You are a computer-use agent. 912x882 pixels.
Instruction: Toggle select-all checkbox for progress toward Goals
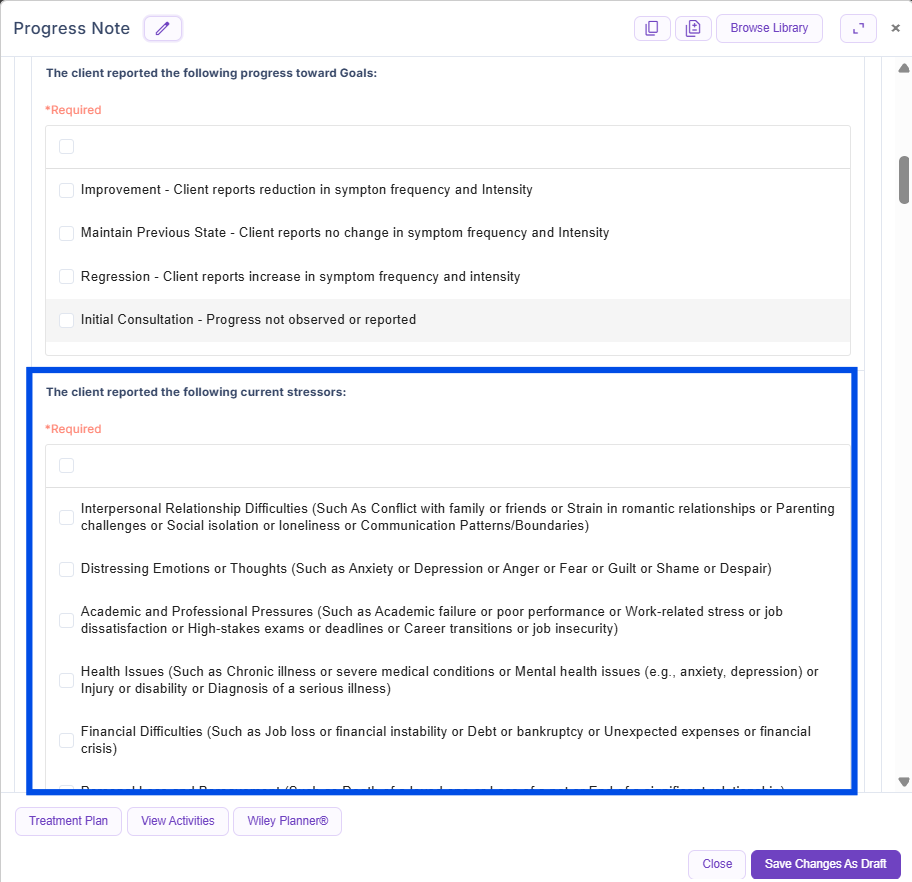[66, 147]
